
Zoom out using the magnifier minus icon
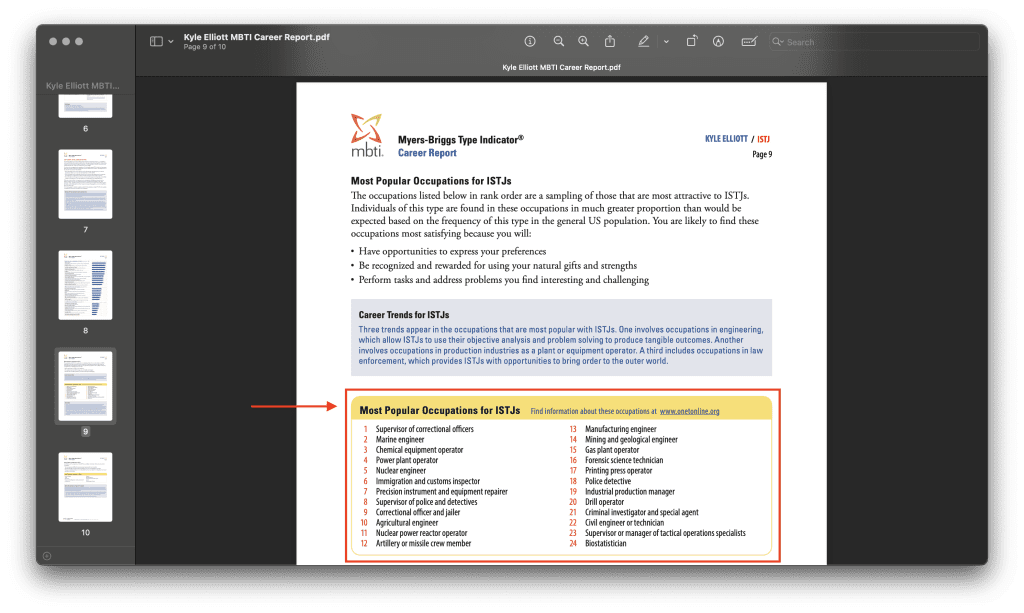point(558,42)
